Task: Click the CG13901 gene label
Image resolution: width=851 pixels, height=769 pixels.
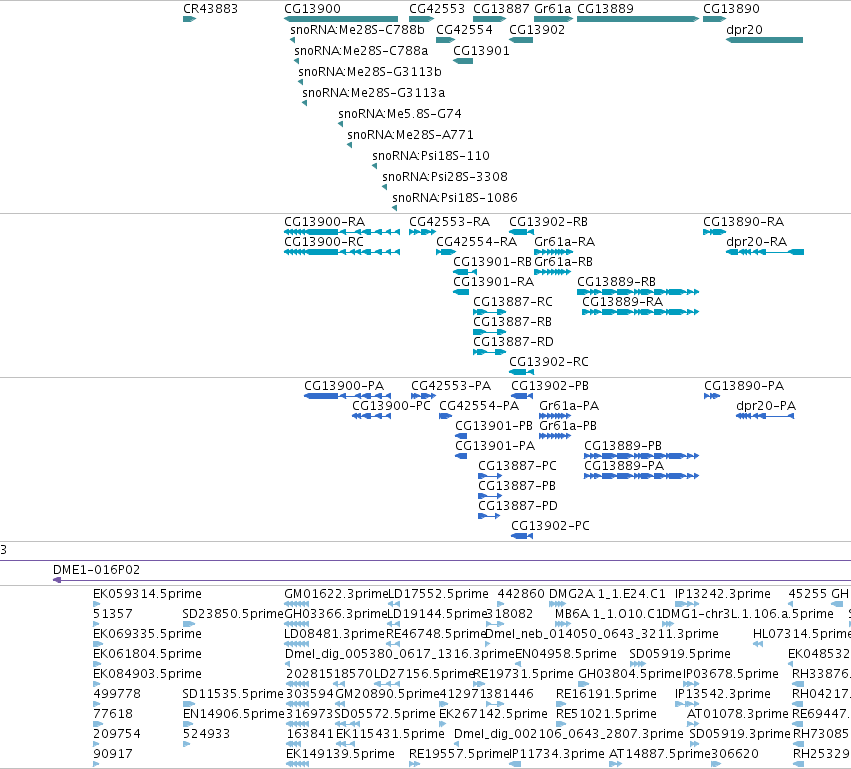Action: (481, 50)
